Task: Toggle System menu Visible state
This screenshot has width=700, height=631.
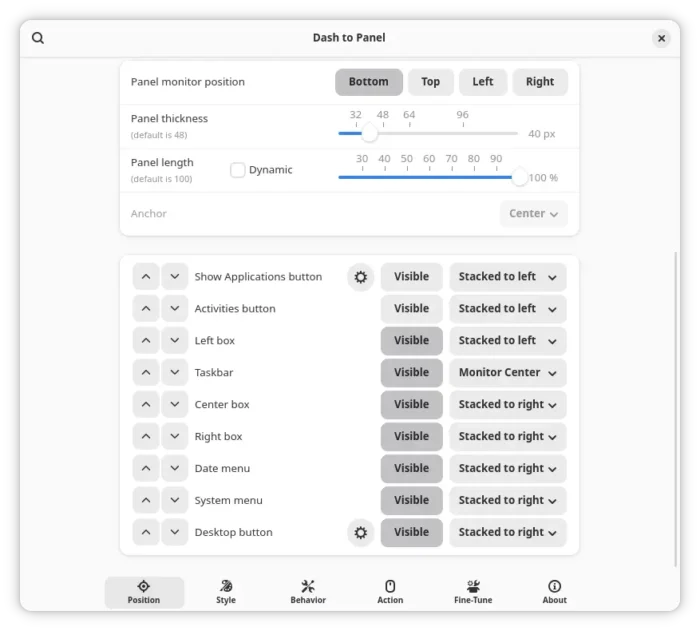Action: (412, 500)
